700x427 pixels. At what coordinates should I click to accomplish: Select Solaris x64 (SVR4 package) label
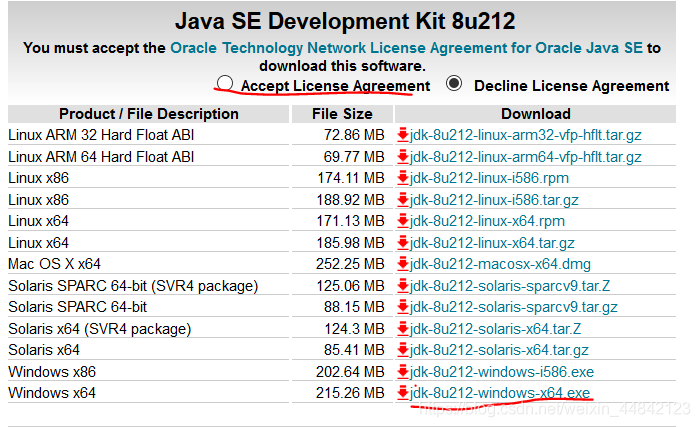click(100, 329)
